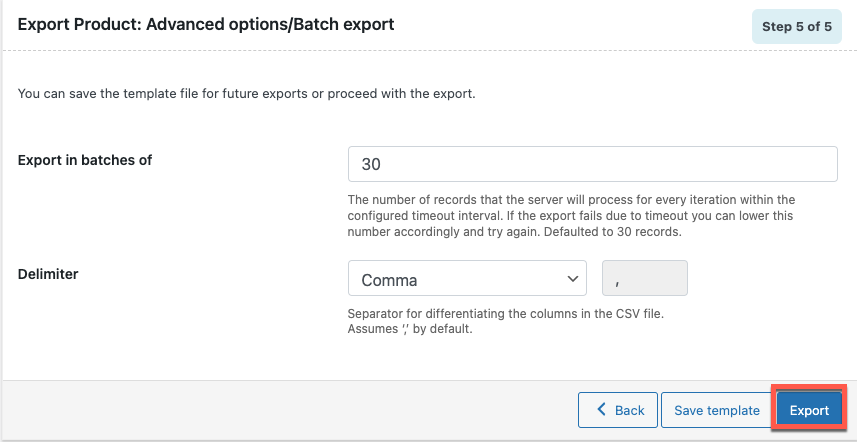This screenshot has width=857, height=442.
Task: Click the left chevron icon in Back
Action: (601, 410)
